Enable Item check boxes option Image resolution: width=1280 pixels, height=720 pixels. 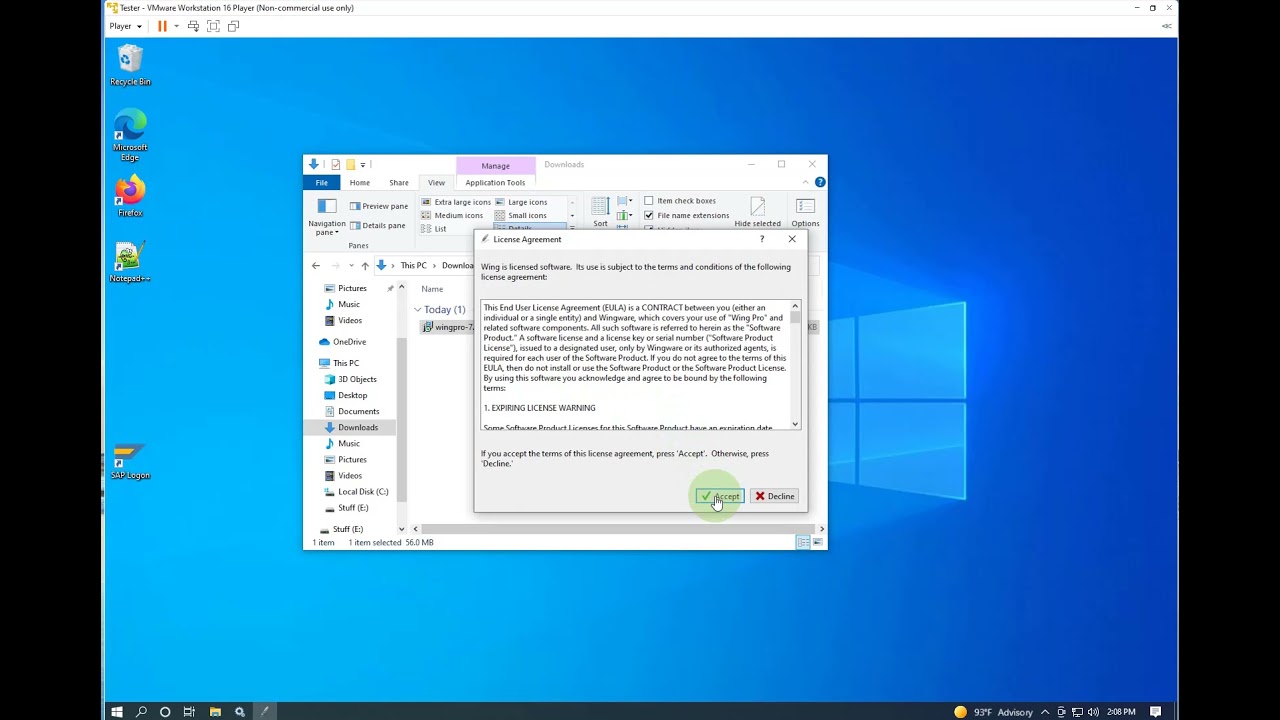tap(680, 201)
